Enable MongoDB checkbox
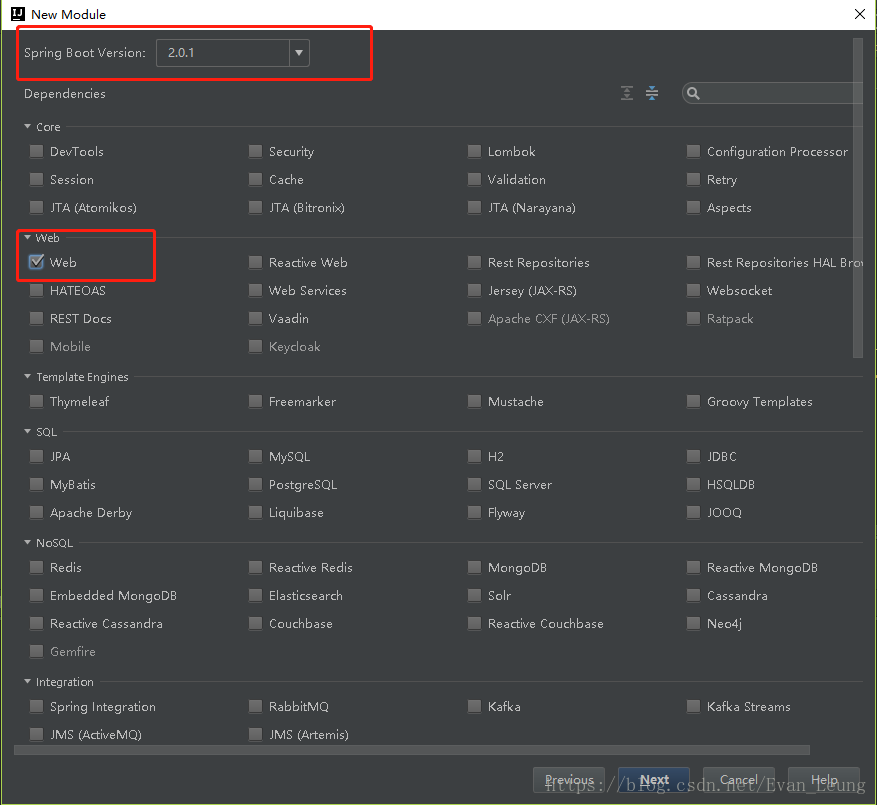877x805 pixels. coord(474,568)
